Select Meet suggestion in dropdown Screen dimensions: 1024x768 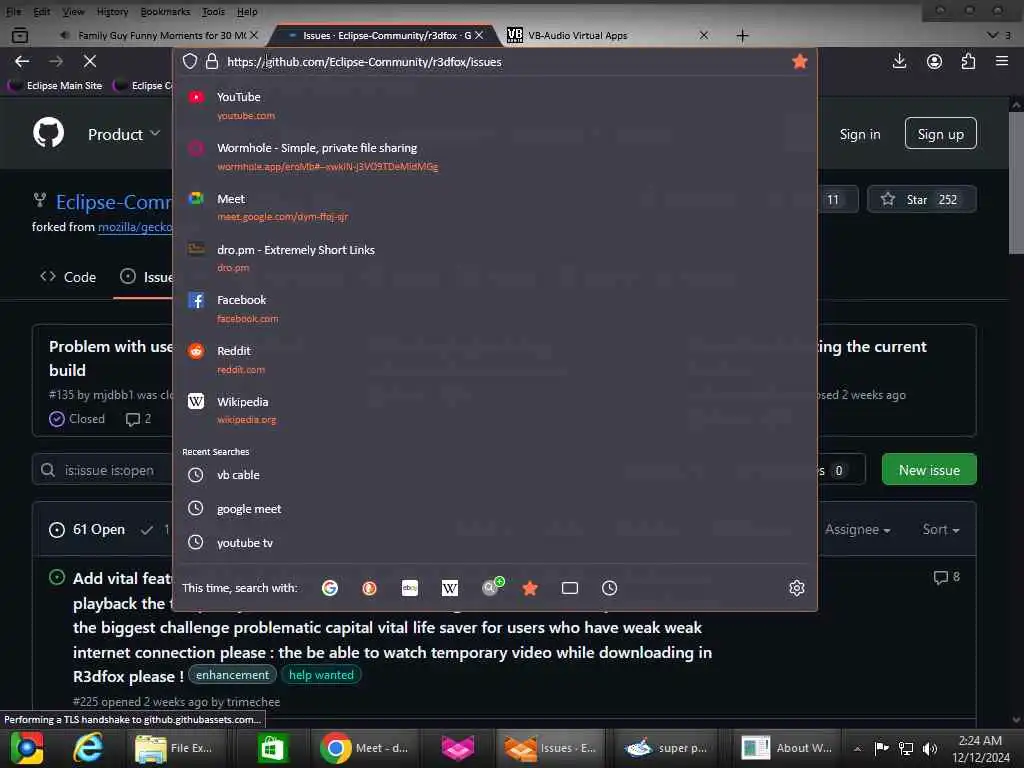[x=495, y=206]
